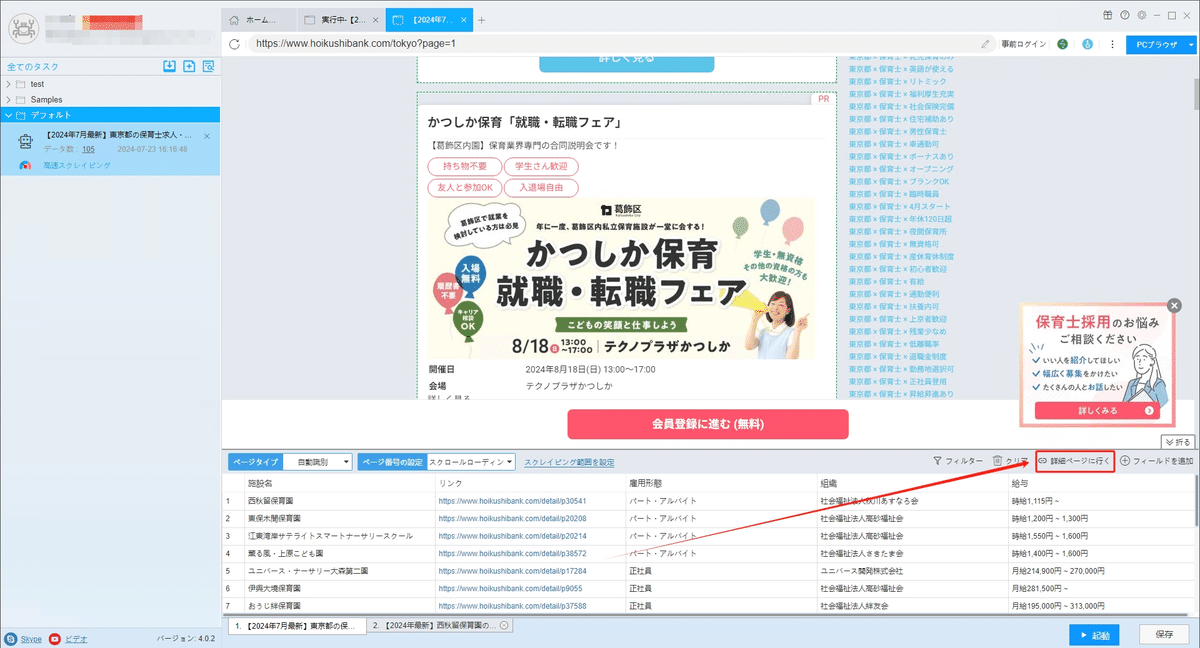Viewport: 1200px width, 648px height.
Task: Click the blue circular icon in the browser toolbar
Action: (x=1087, y=44)
